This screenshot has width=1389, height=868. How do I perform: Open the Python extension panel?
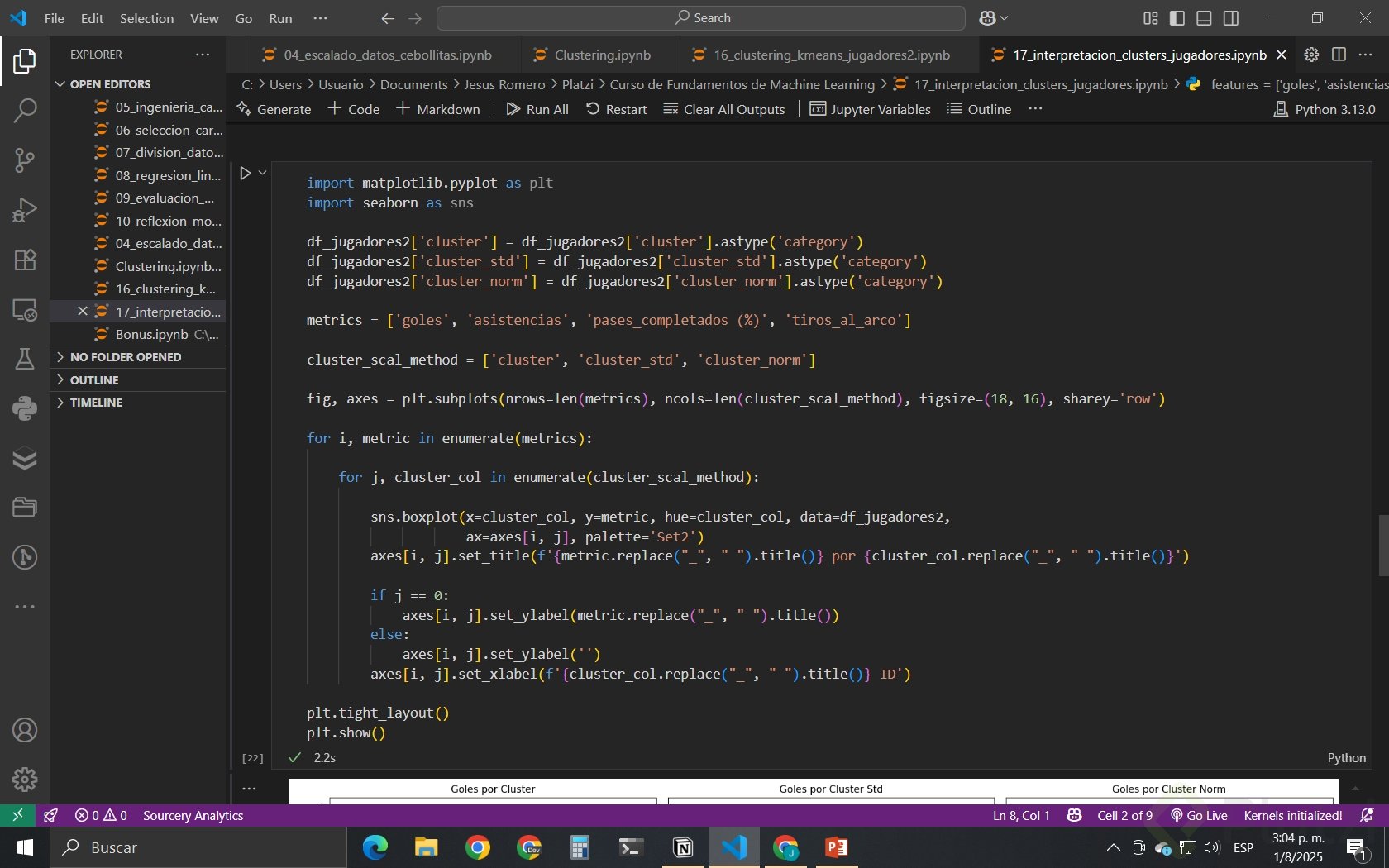click(x=25, y=408)
